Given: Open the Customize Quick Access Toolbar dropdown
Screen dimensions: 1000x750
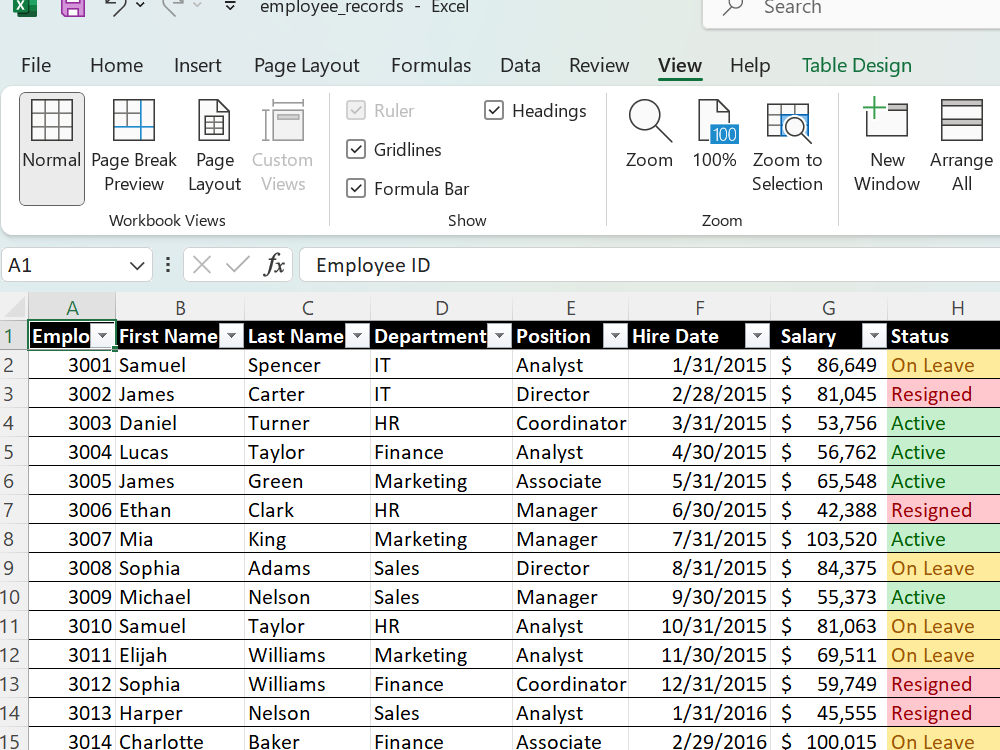Looking at the screenshot, I should tap(230, 6).
